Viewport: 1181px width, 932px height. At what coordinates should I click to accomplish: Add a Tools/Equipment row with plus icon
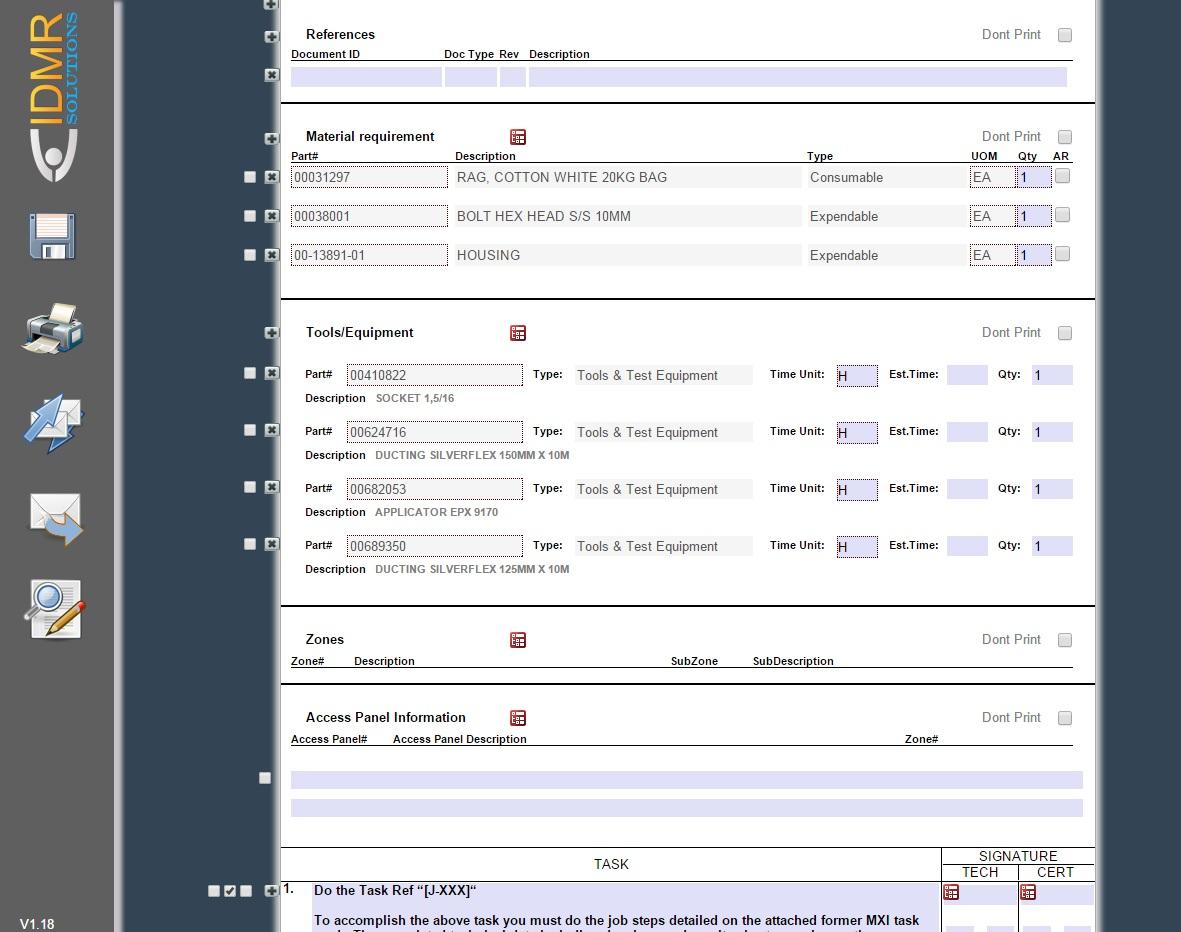pyautogui.click(x=272, y=333)
